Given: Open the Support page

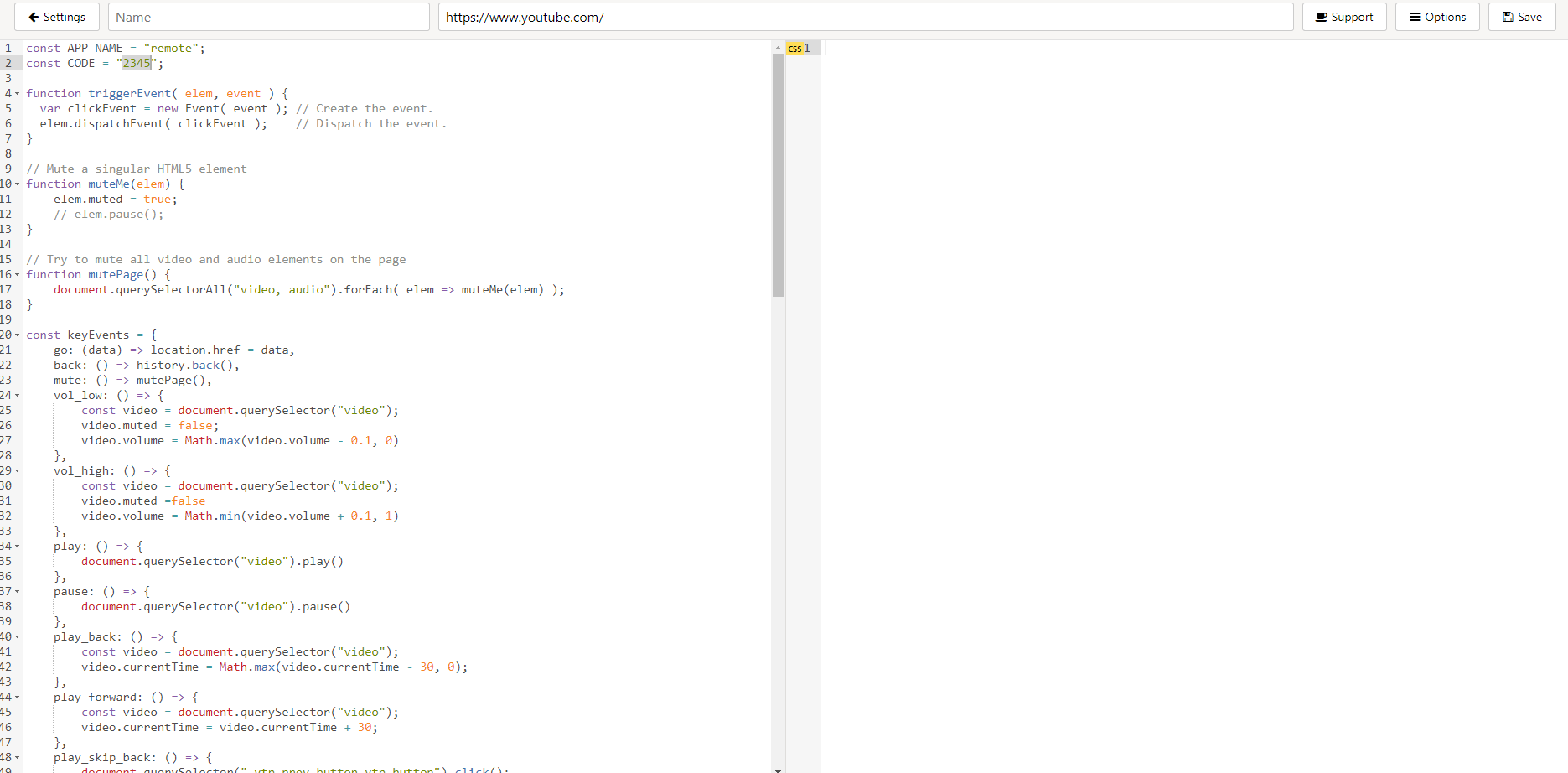Looking at the screenshot, I should (1344, 17).
